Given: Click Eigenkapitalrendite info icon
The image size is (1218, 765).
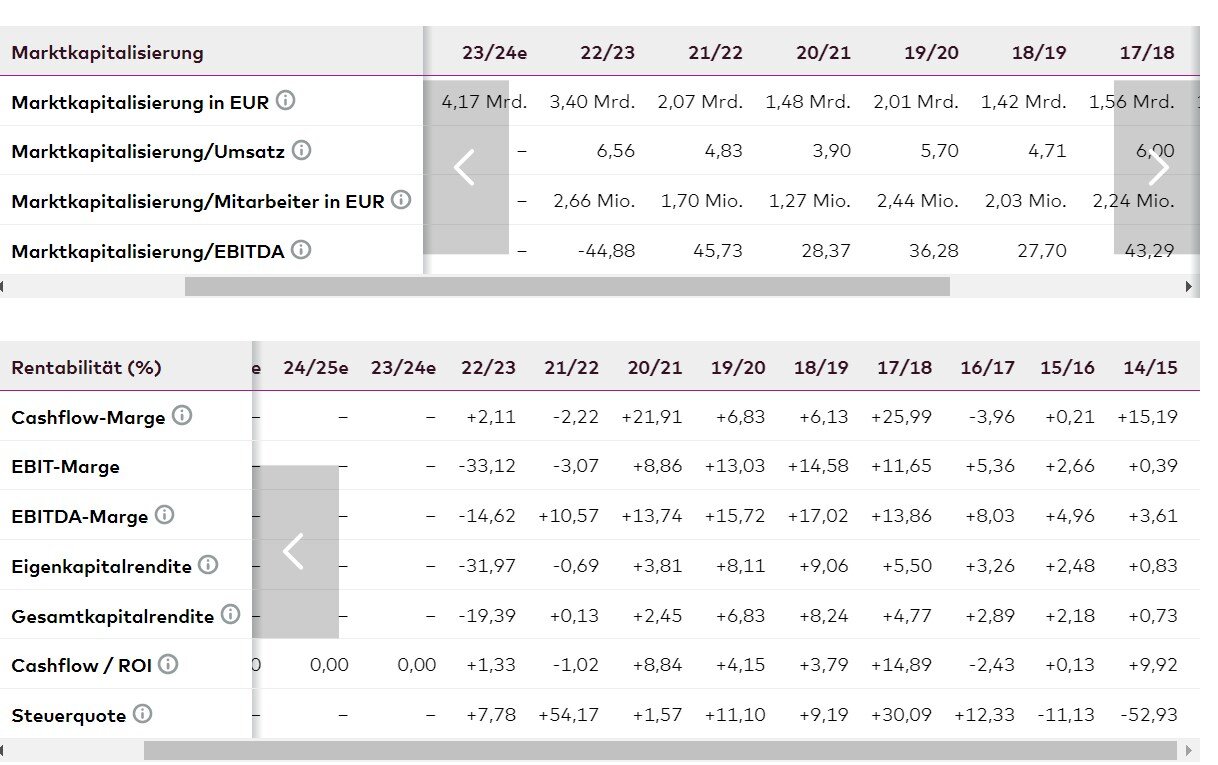Looking at the screenshot, I should click(208, 565).
